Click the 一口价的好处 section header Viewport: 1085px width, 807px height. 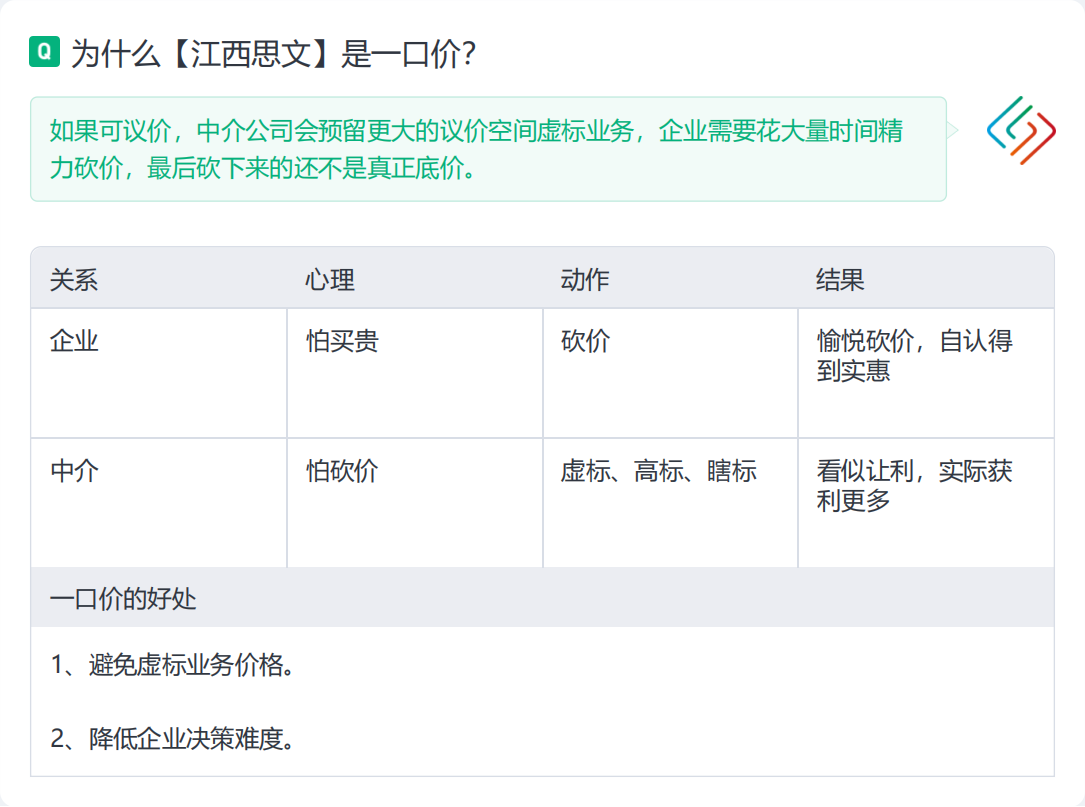click(123, 599)
